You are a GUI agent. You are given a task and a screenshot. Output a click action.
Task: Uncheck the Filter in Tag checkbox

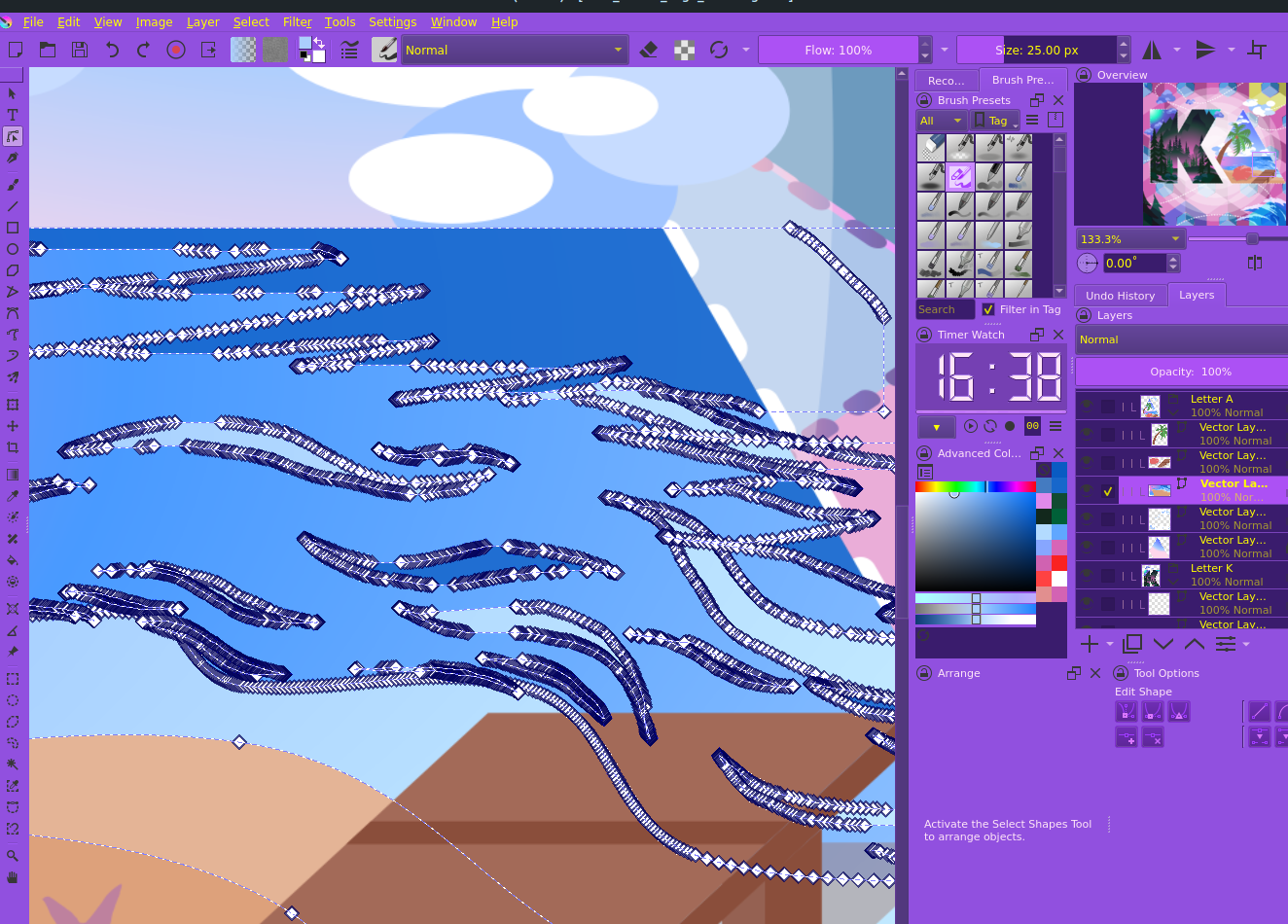[x=988, y=309]
